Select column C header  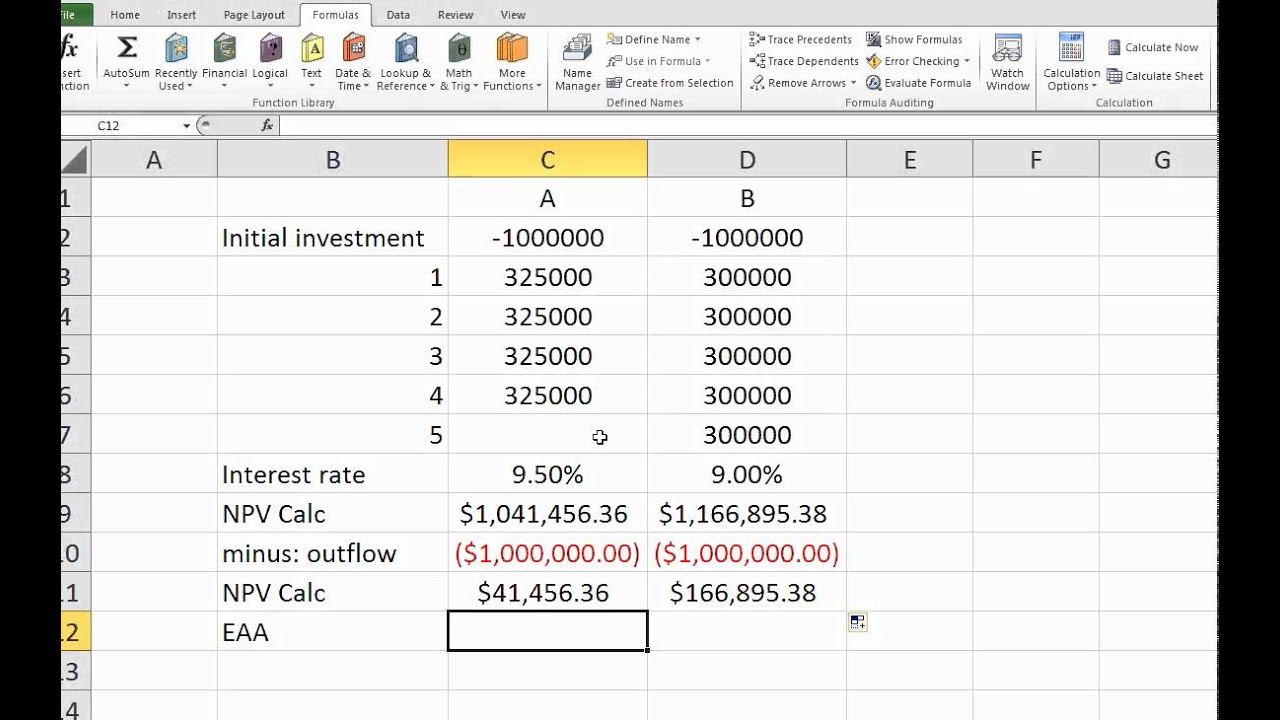pos(547,160)
